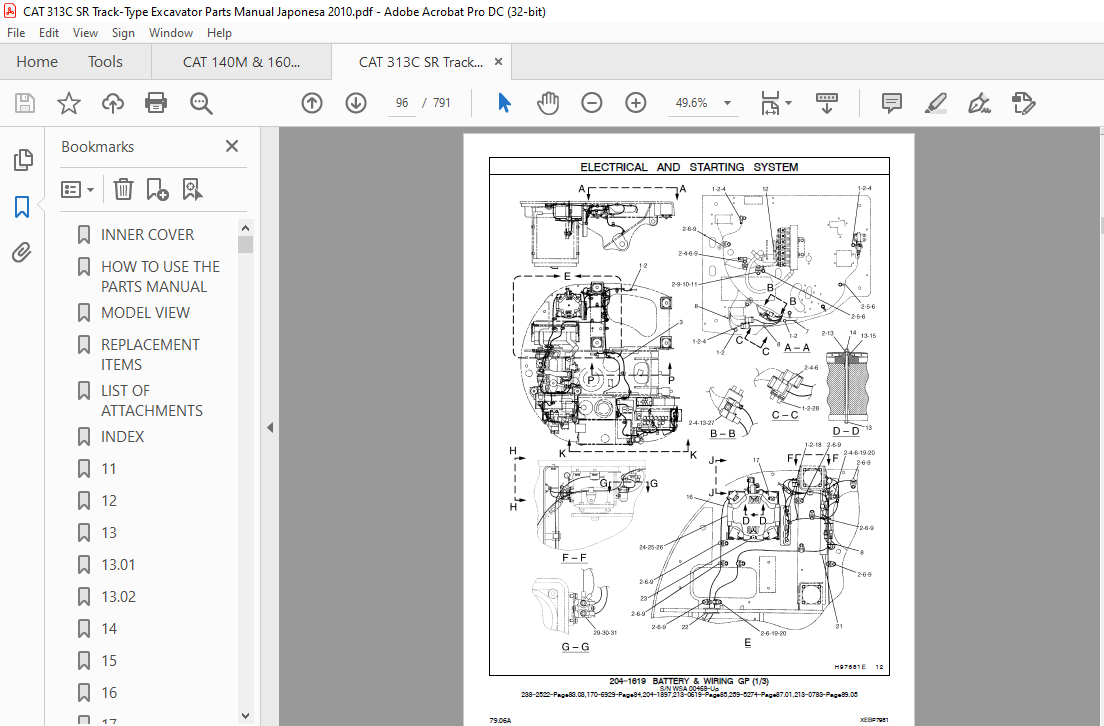Delete selected bookmark trash icon

pyautogui.click(x=123, y=189)
